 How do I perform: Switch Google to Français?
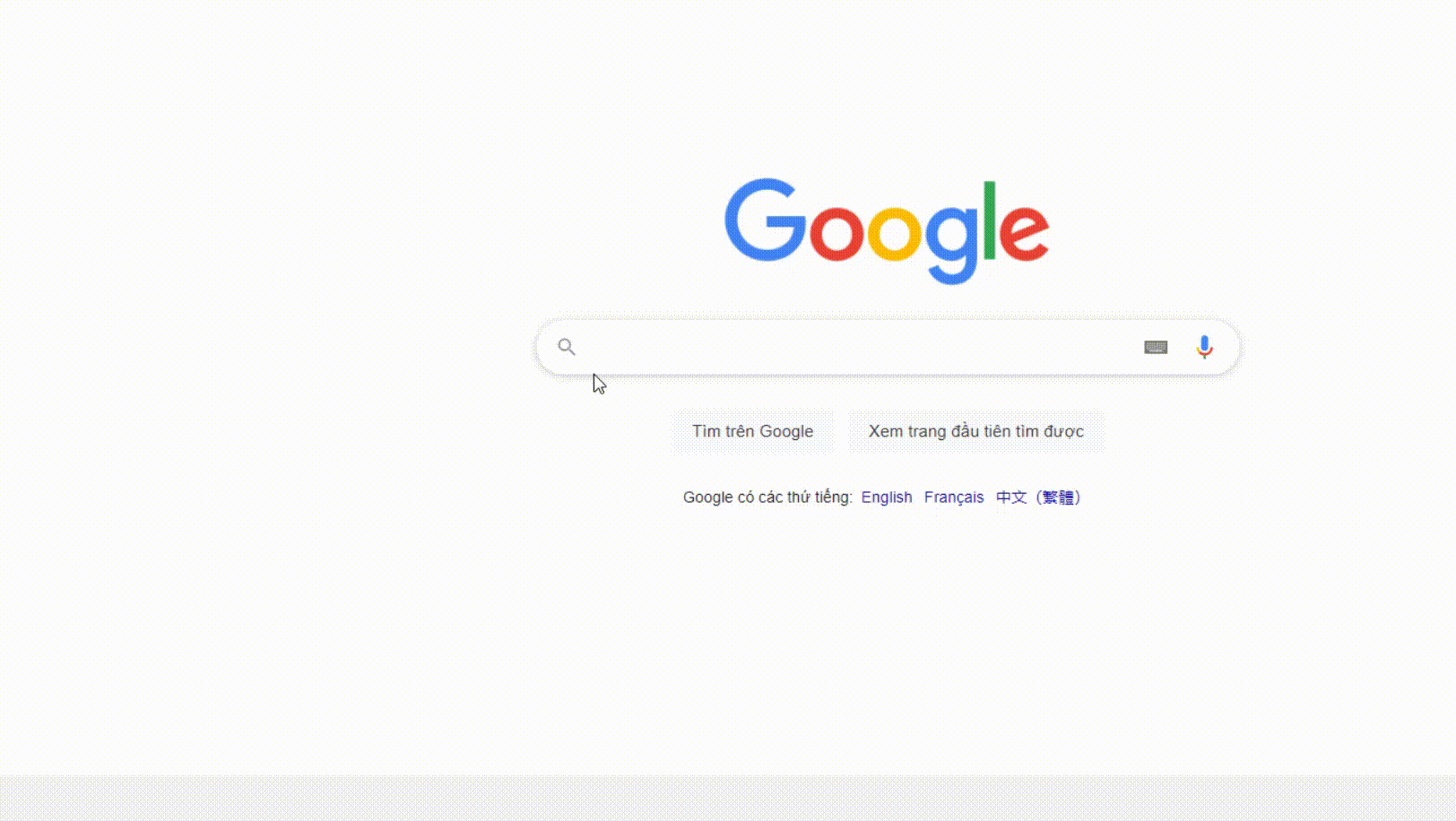pos(954,497)
